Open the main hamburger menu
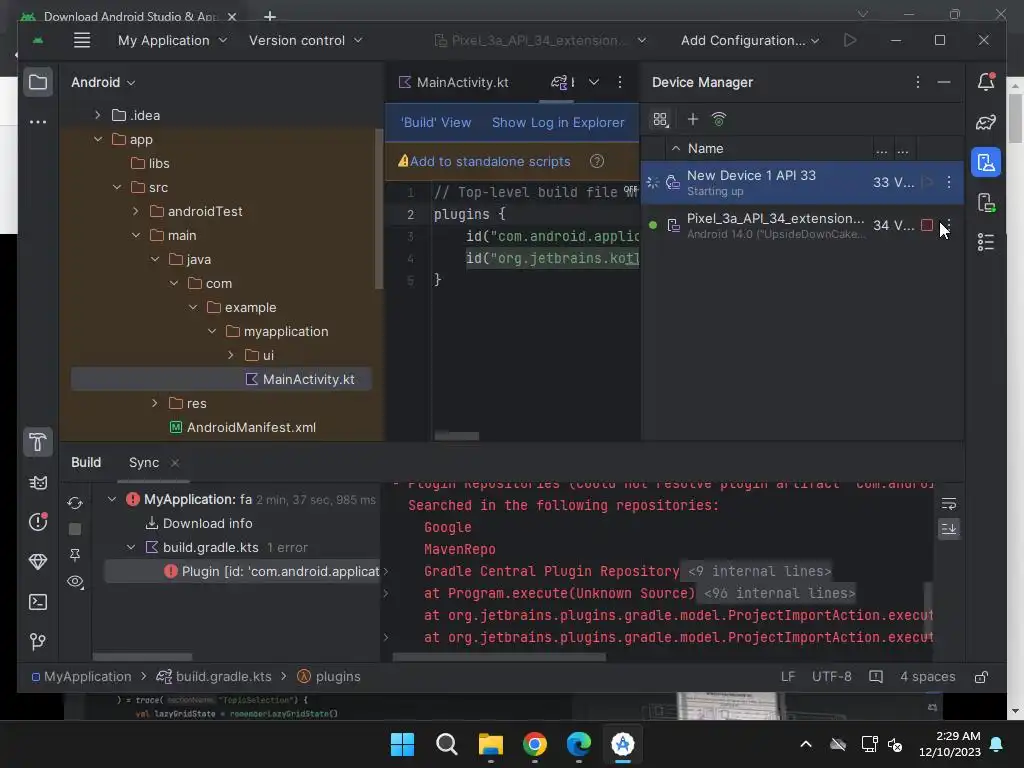Viewport: 1024px width, 768px height. [82, 40]
